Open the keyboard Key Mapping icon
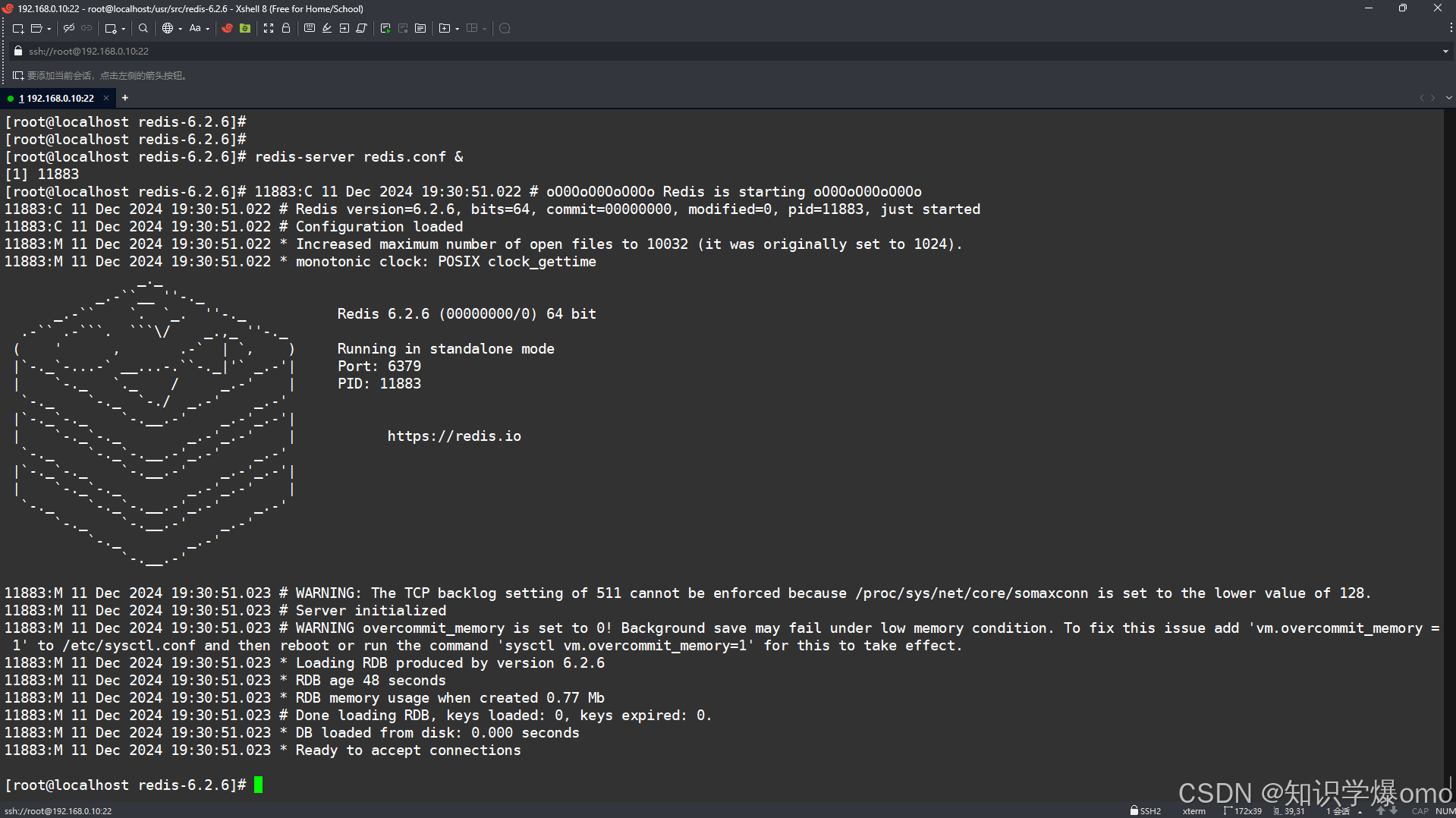Screen dimensions: 1456x818 (x=310, y=28)
